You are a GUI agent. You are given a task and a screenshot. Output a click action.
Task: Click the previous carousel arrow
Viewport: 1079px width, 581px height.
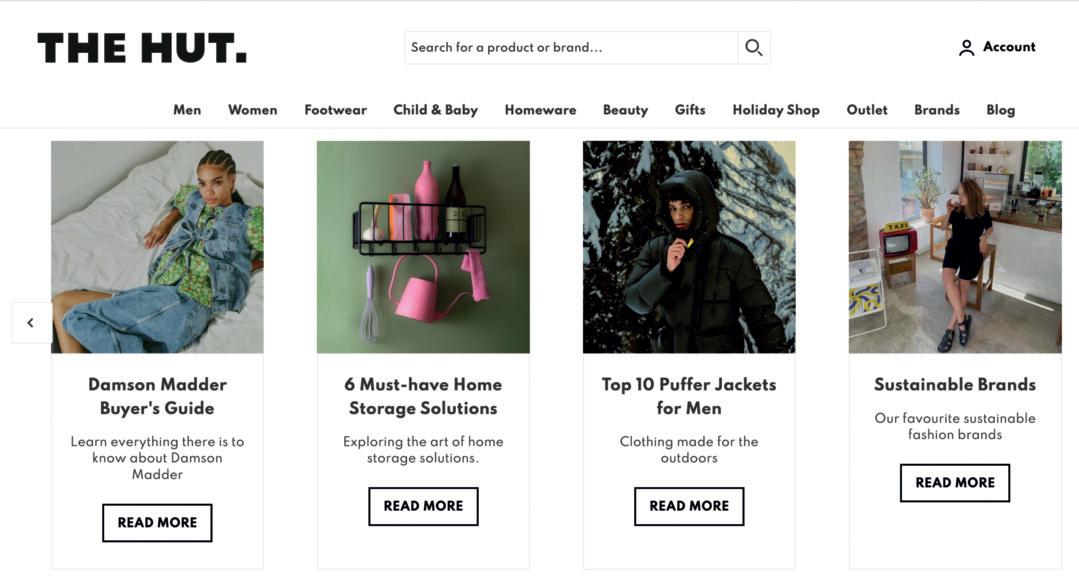click(x=30, y=323)
